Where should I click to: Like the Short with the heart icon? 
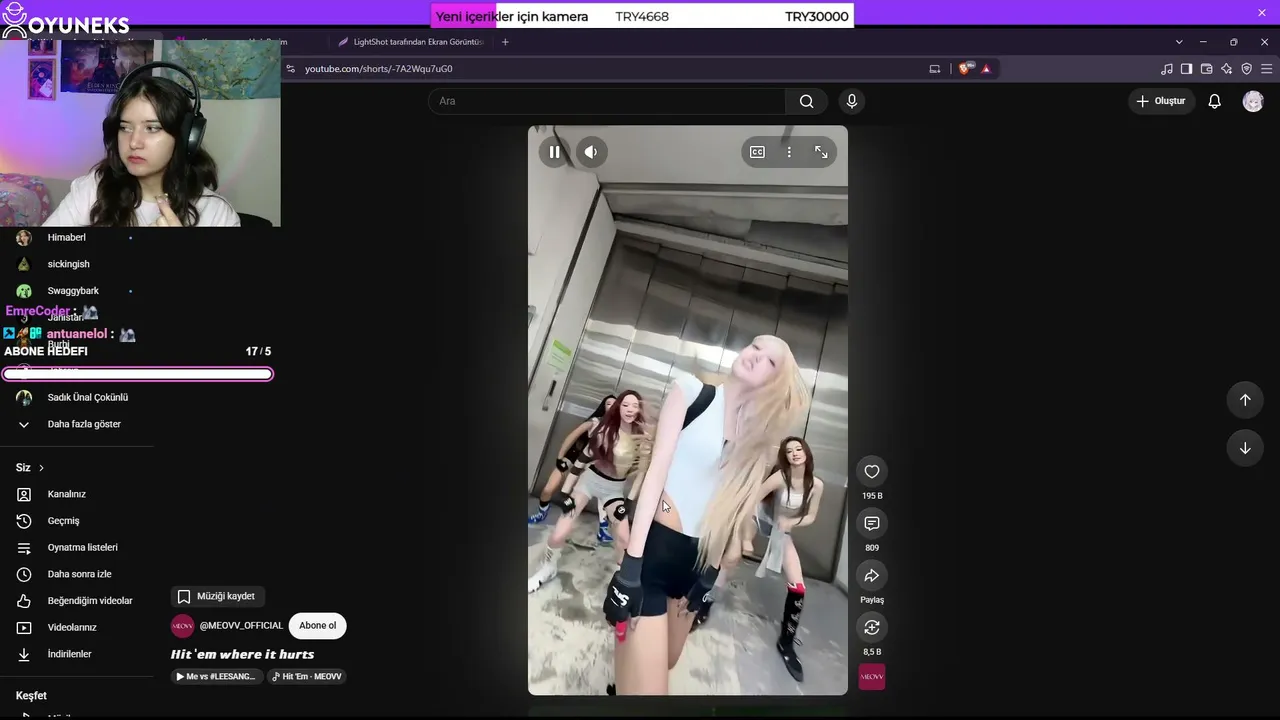point(872,472)
